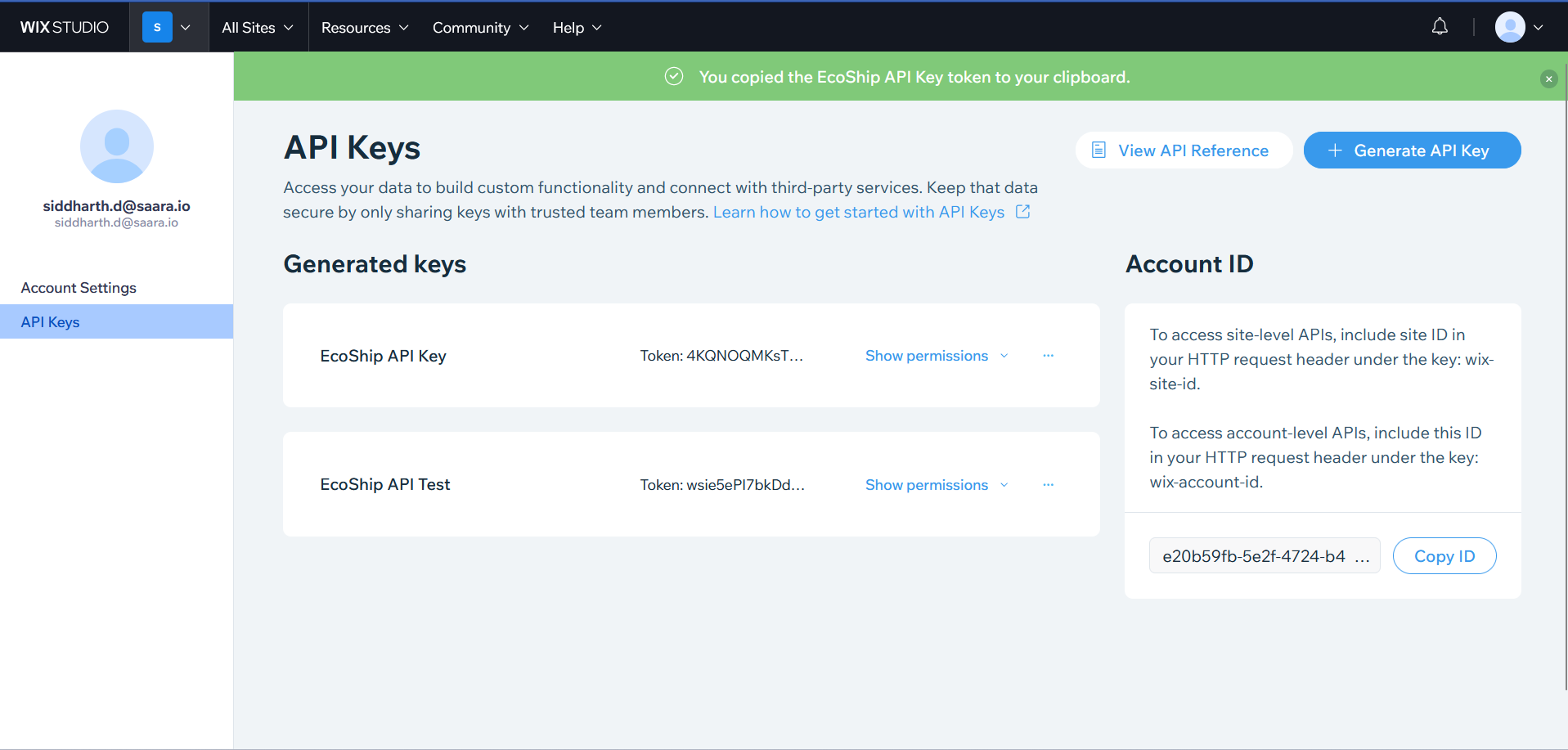The image size is (1568, 750).
Task: Open the notifications bell
Action: [x=1440, y=27]
